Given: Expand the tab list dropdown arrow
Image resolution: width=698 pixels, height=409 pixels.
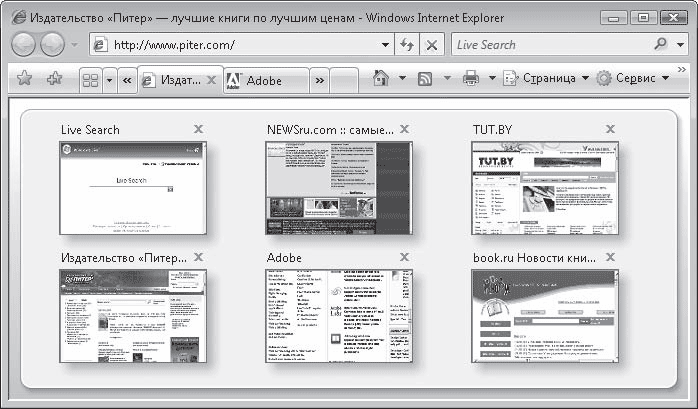Looking at the screenshot, I should (109, 79).
